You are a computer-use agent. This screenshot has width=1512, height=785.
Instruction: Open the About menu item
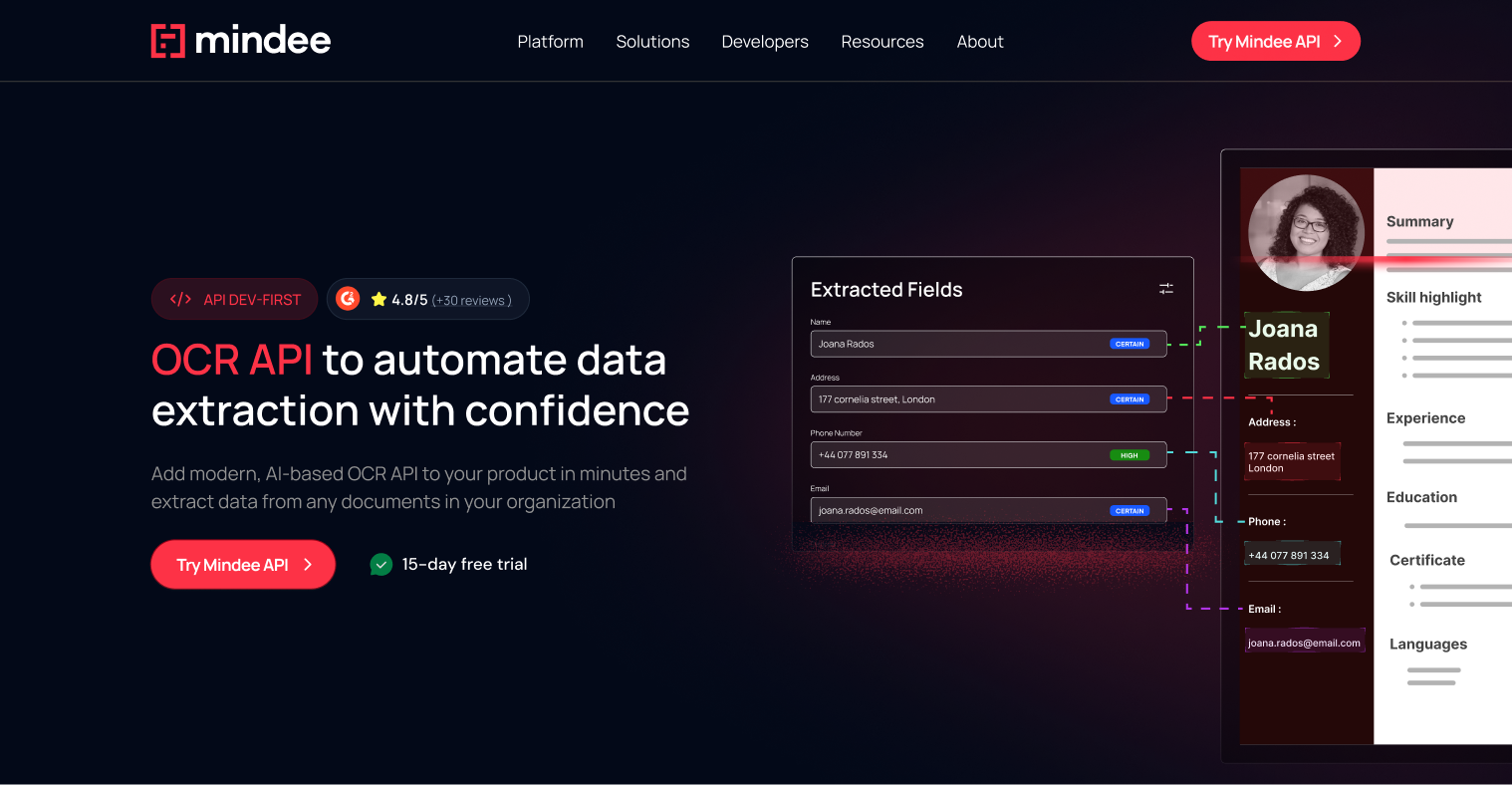[980, 41]
